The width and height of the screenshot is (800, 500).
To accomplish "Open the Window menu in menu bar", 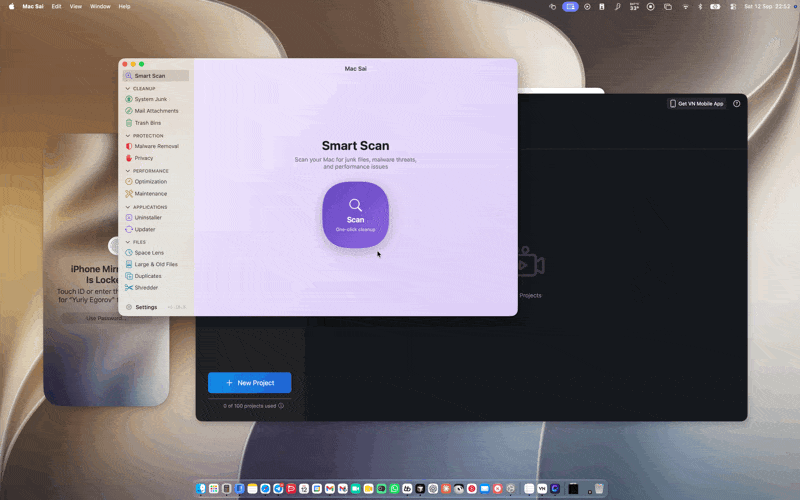I will point(100,7).
